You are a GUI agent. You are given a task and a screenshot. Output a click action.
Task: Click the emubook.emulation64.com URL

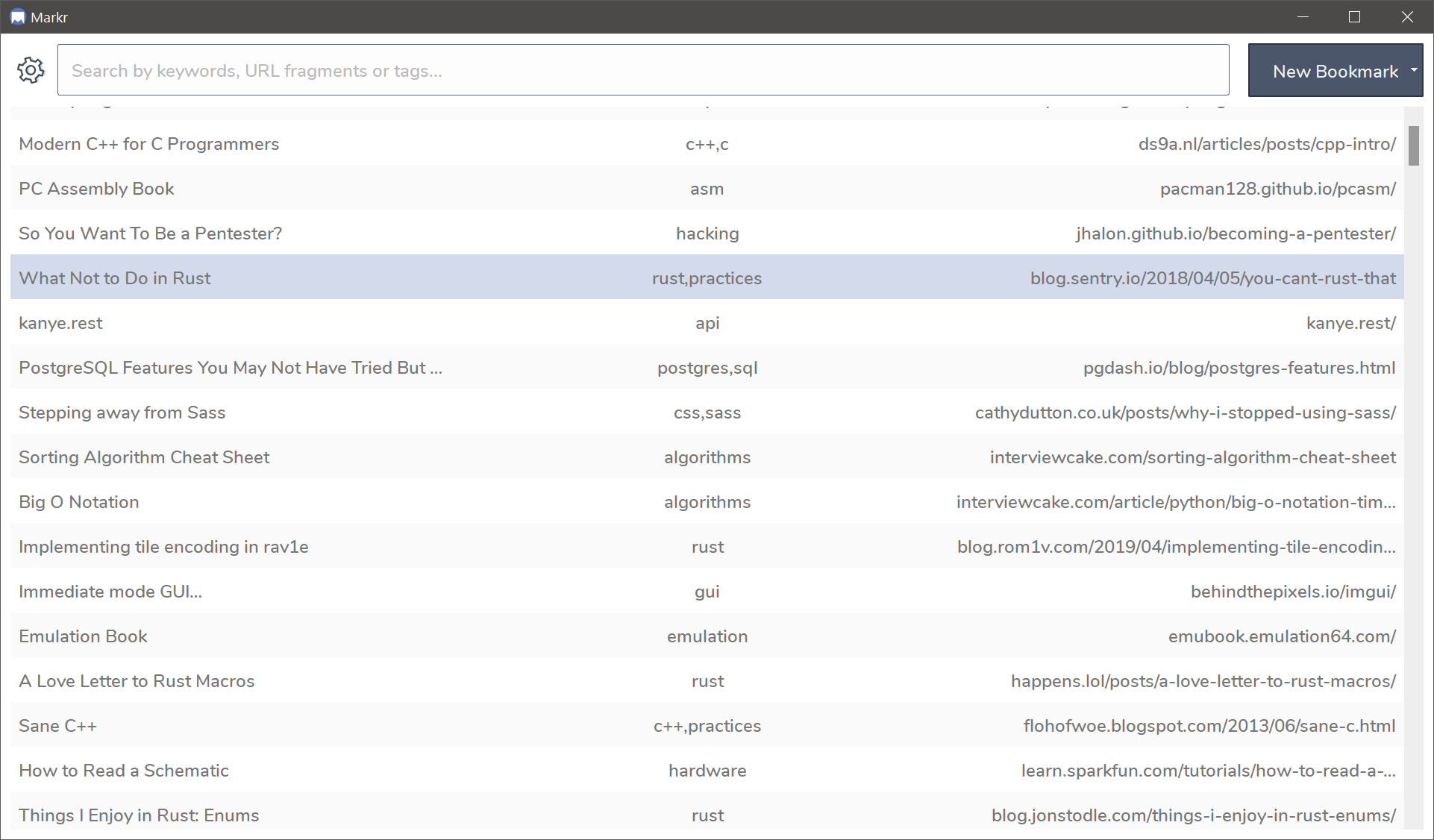tap(1281, 636)
